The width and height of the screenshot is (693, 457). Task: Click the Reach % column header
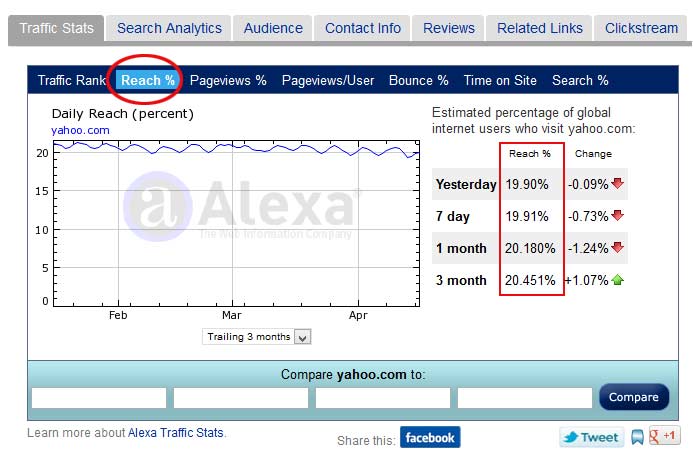(x=529, y=154)
